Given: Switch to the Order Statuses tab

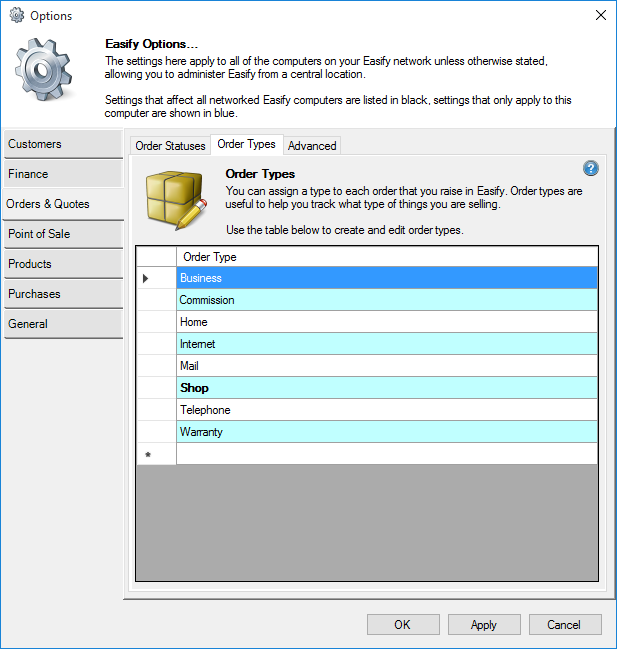Looking at the screenshot, I should click(170, 146).
